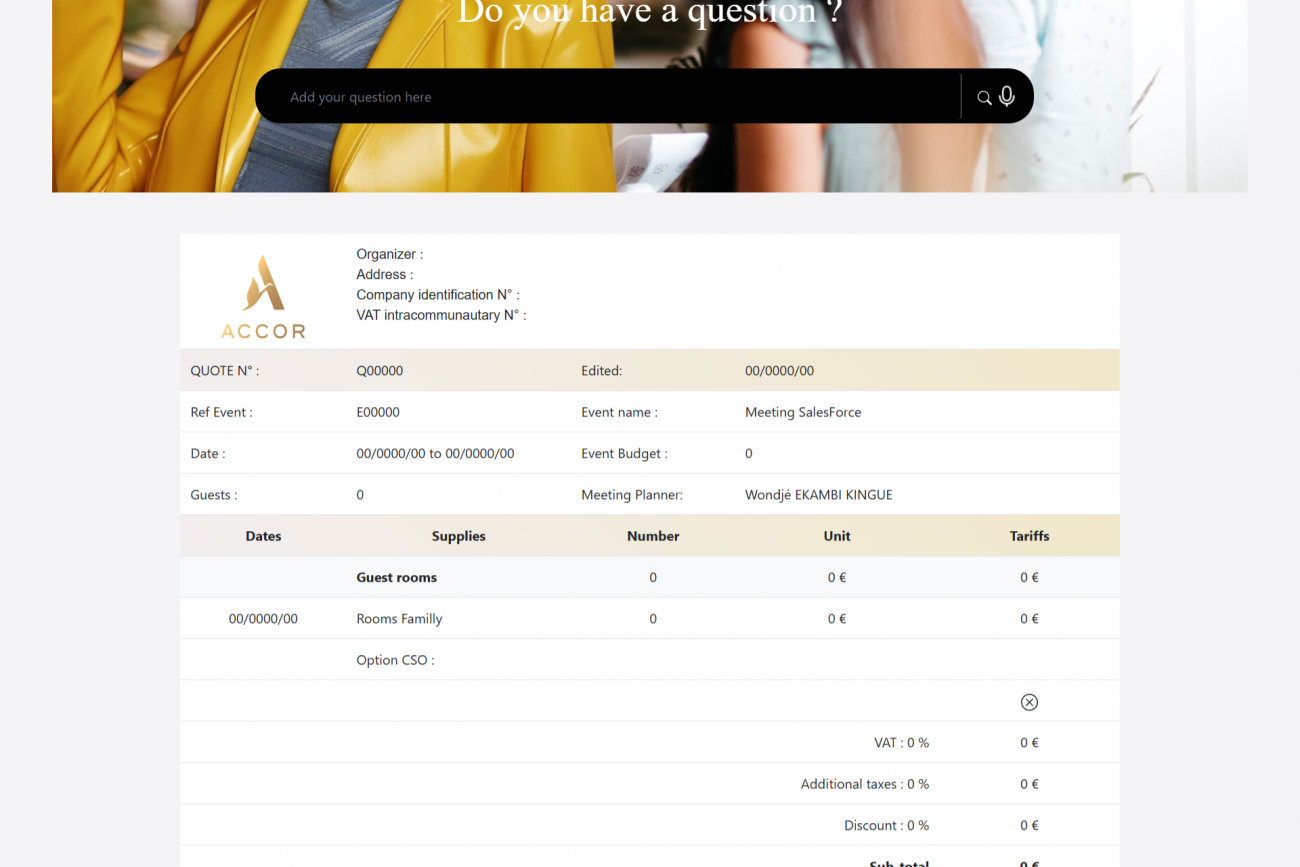Image resolution: width=1300 pixels, height=867 pixels.
Task: Select the 'Guest rooms' row label
Action: pos(397,578)
